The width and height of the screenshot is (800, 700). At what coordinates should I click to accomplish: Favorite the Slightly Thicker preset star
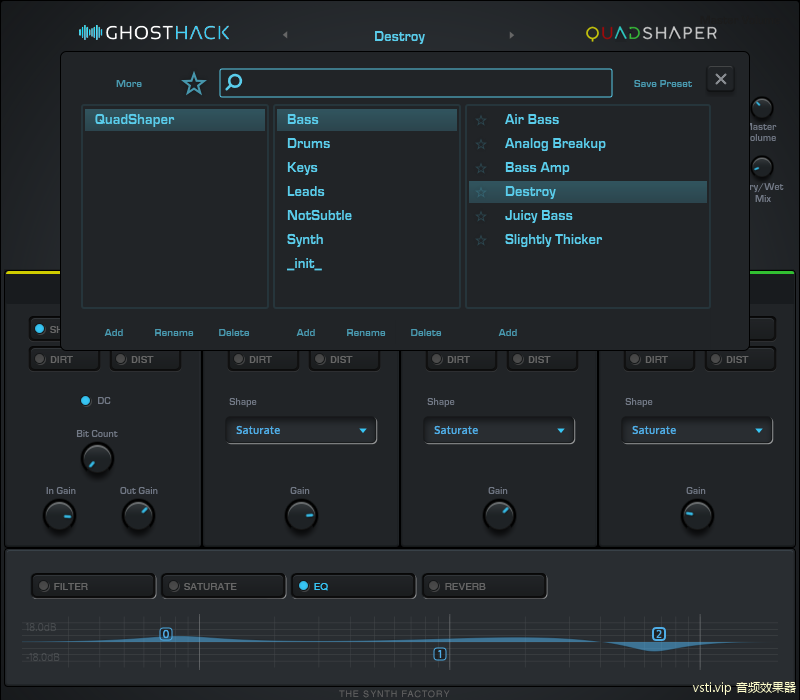tap(481, 240)
